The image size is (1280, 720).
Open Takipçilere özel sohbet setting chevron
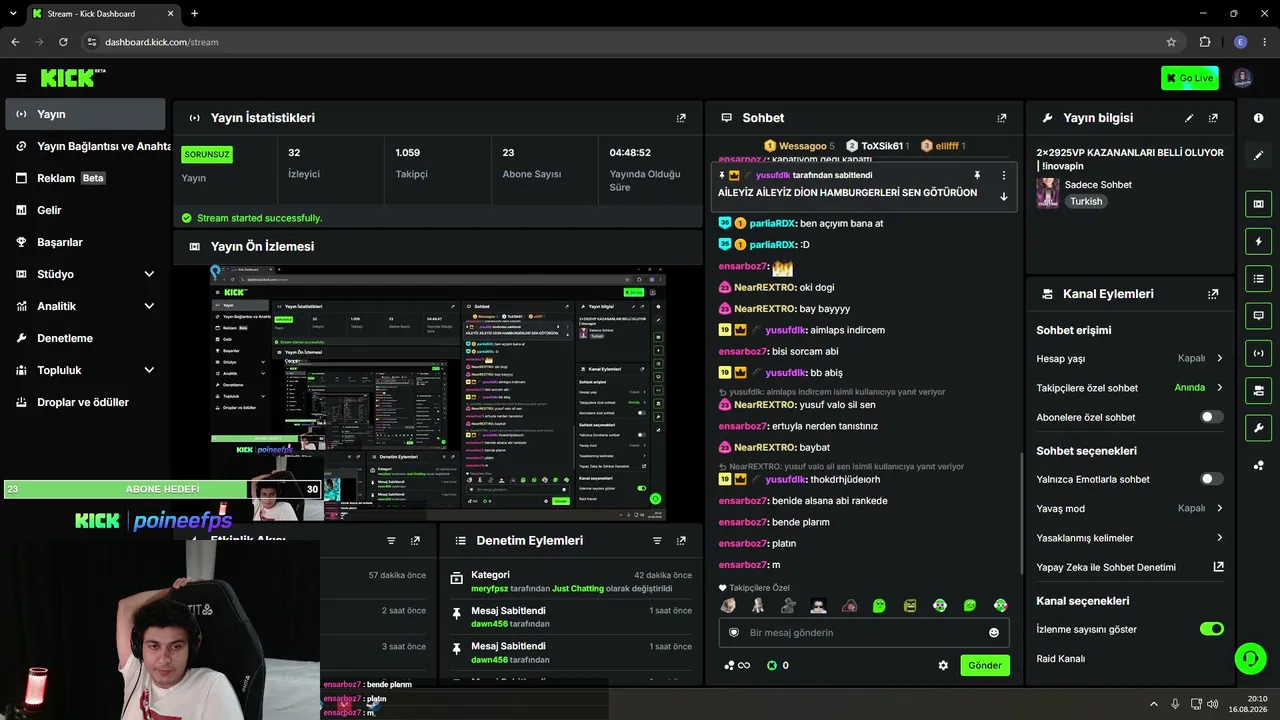pos(1219,388)
